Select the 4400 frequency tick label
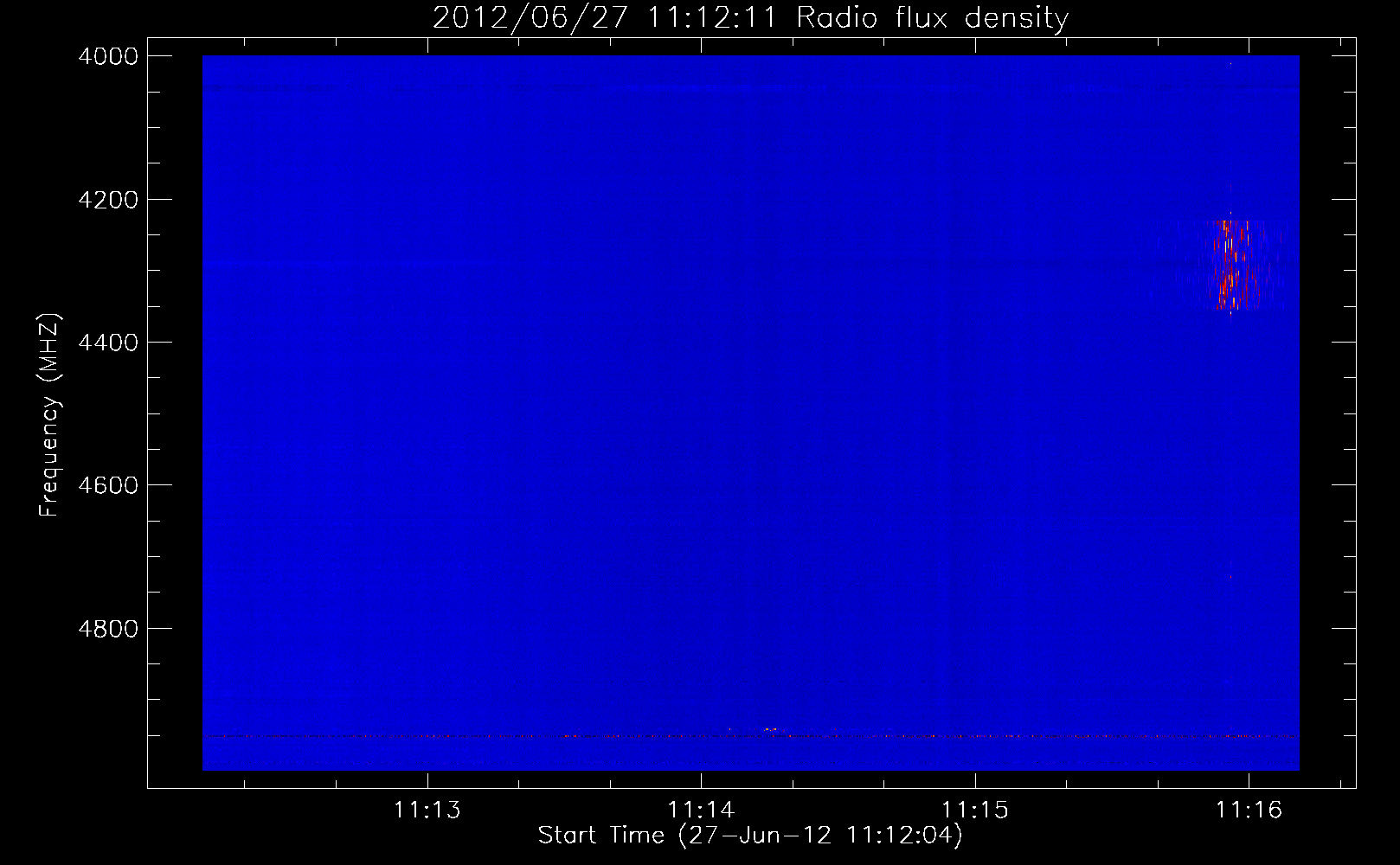The height and width of the screenshot is (865, 1400). 108,343
